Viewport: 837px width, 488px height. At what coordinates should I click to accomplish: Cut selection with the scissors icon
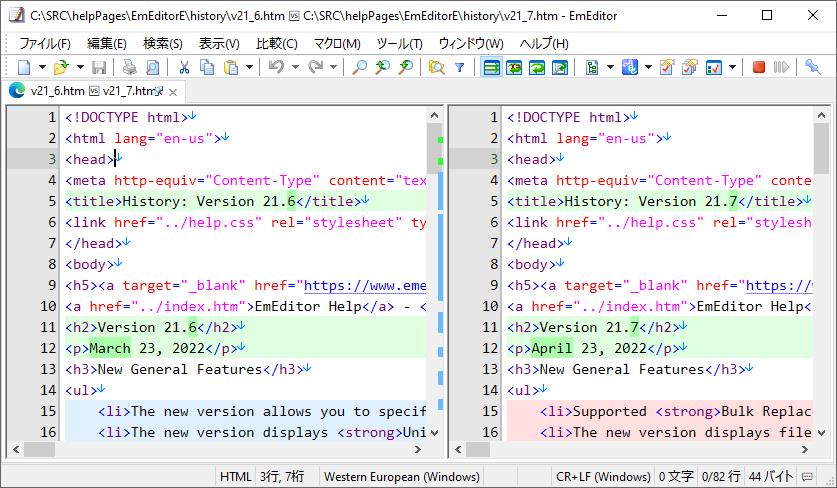184,67
